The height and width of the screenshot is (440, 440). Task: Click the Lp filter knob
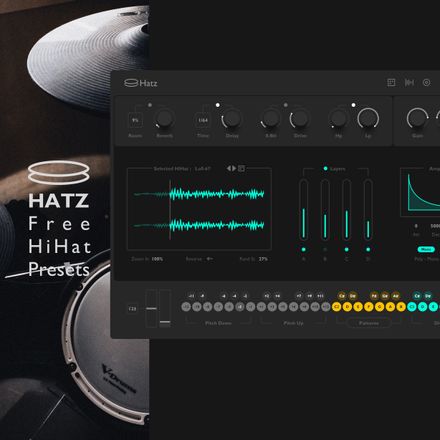368,118
